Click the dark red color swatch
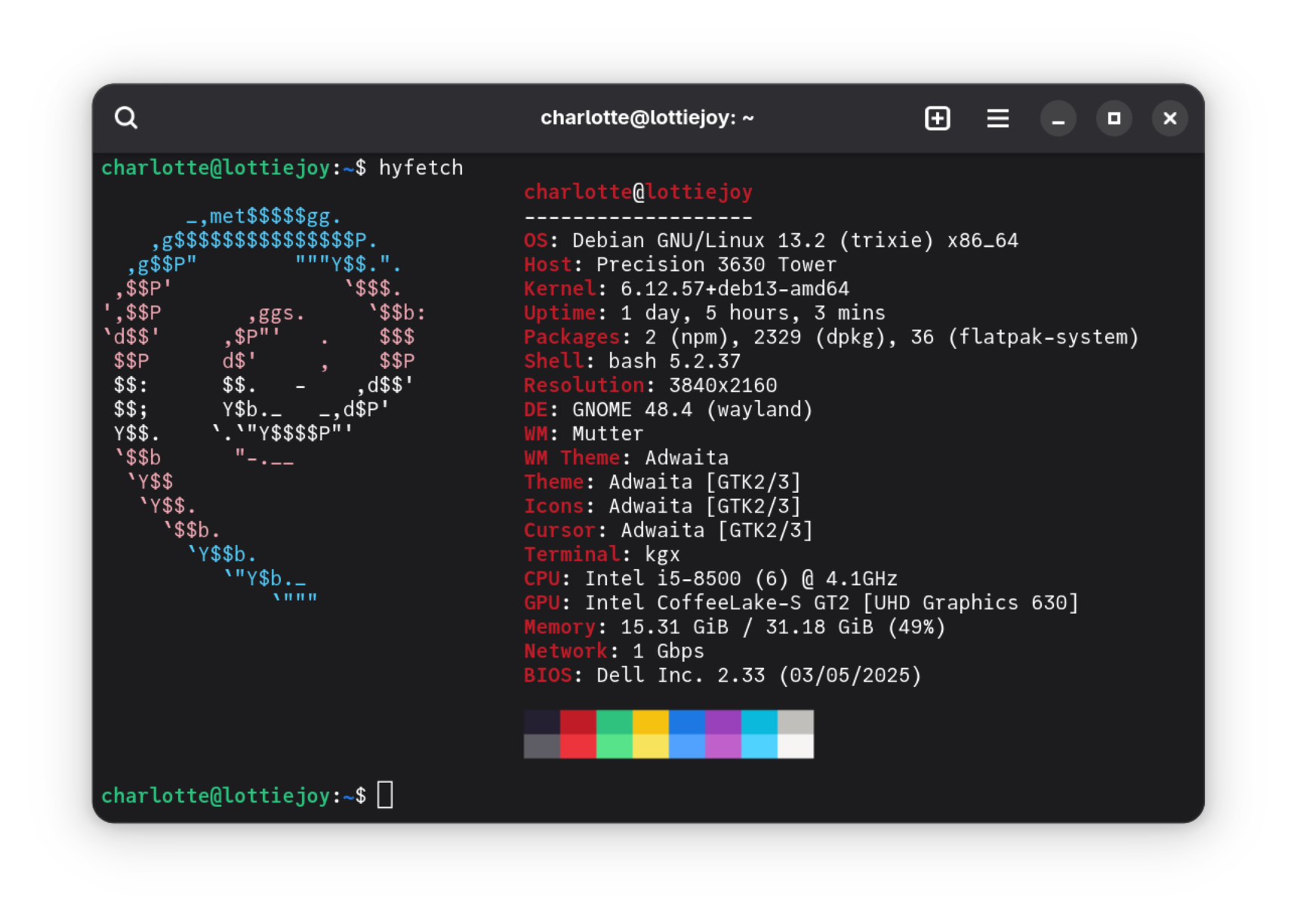 (x=578, y=722)
